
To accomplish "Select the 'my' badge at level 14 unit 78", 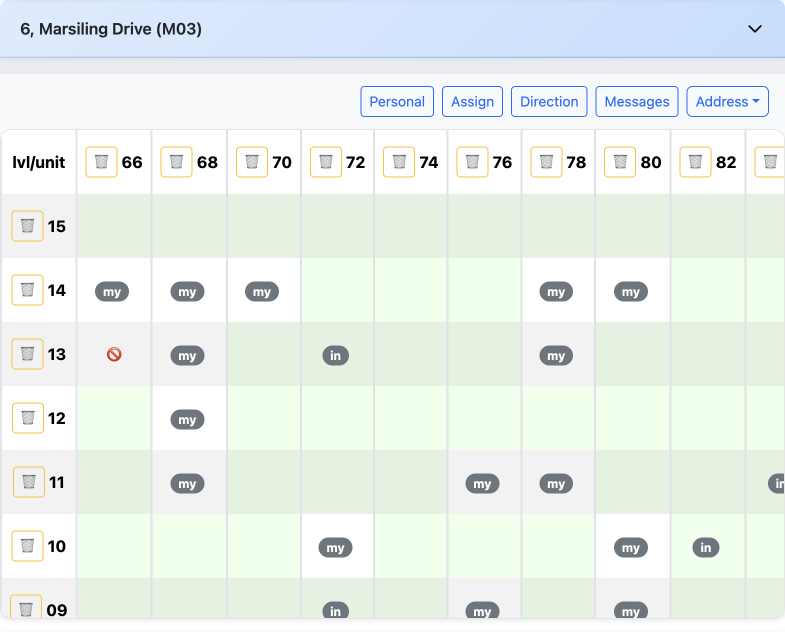I will pos(556,291).
